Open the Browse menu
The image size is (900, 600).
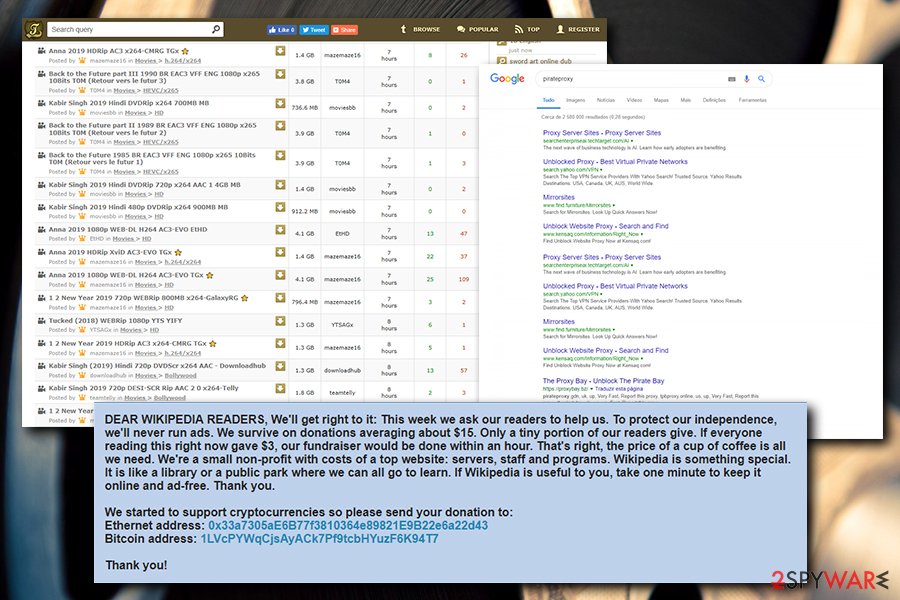[x=420, y=29]
